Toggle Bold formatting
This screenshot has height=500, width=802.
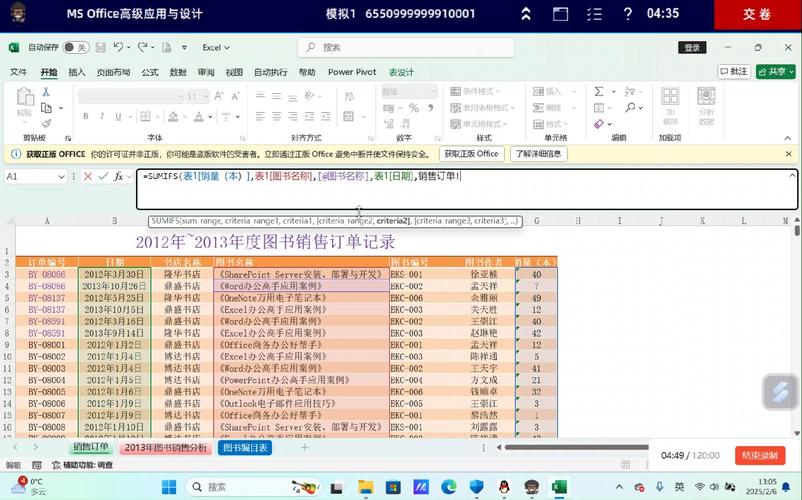(x=86, y=117)
